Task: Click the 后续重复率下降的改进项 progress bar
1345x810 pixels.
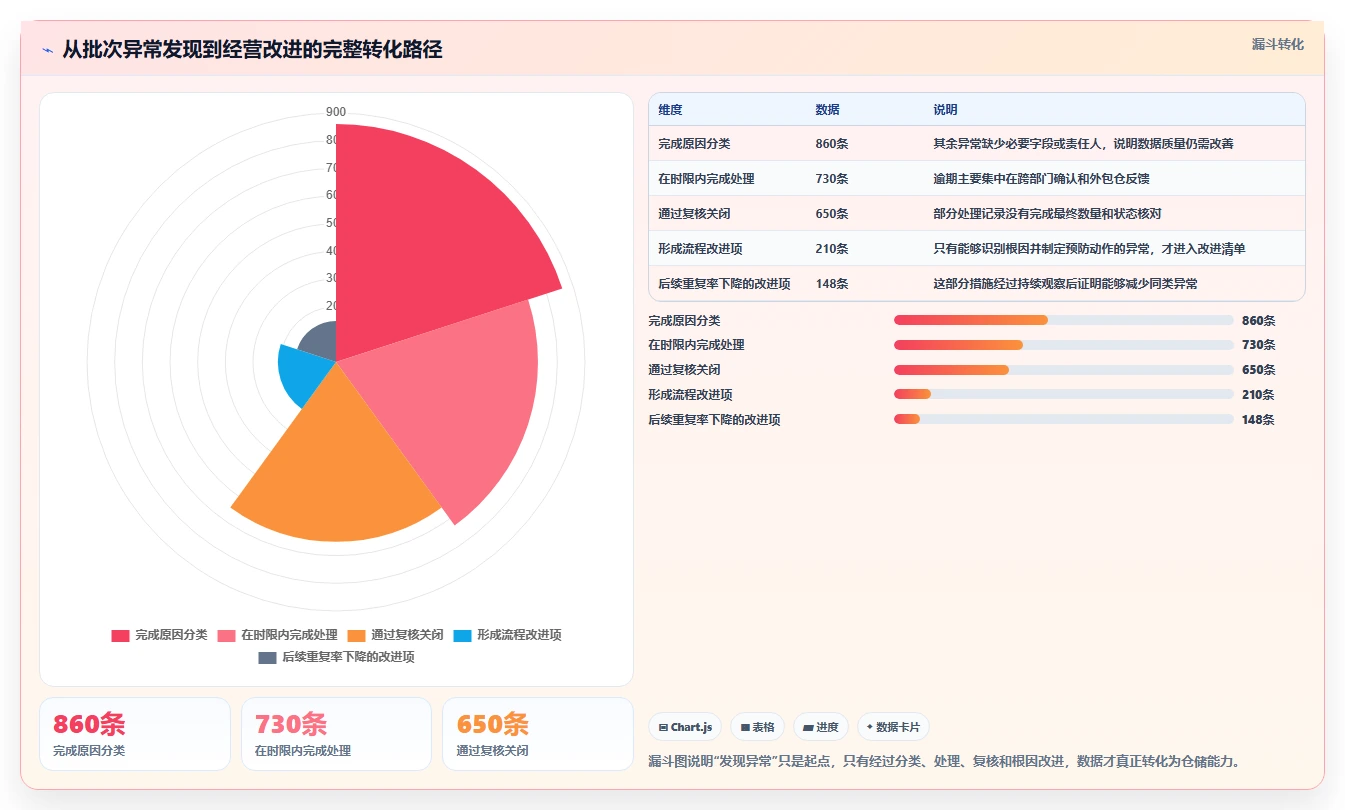Action: 1063,419
